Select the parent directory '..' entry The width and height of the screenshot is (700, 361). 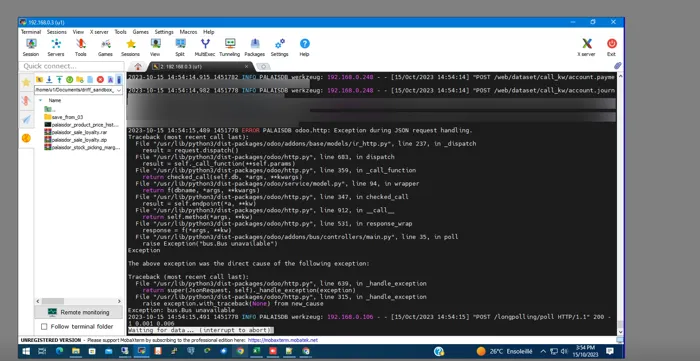tap(50, 109)
